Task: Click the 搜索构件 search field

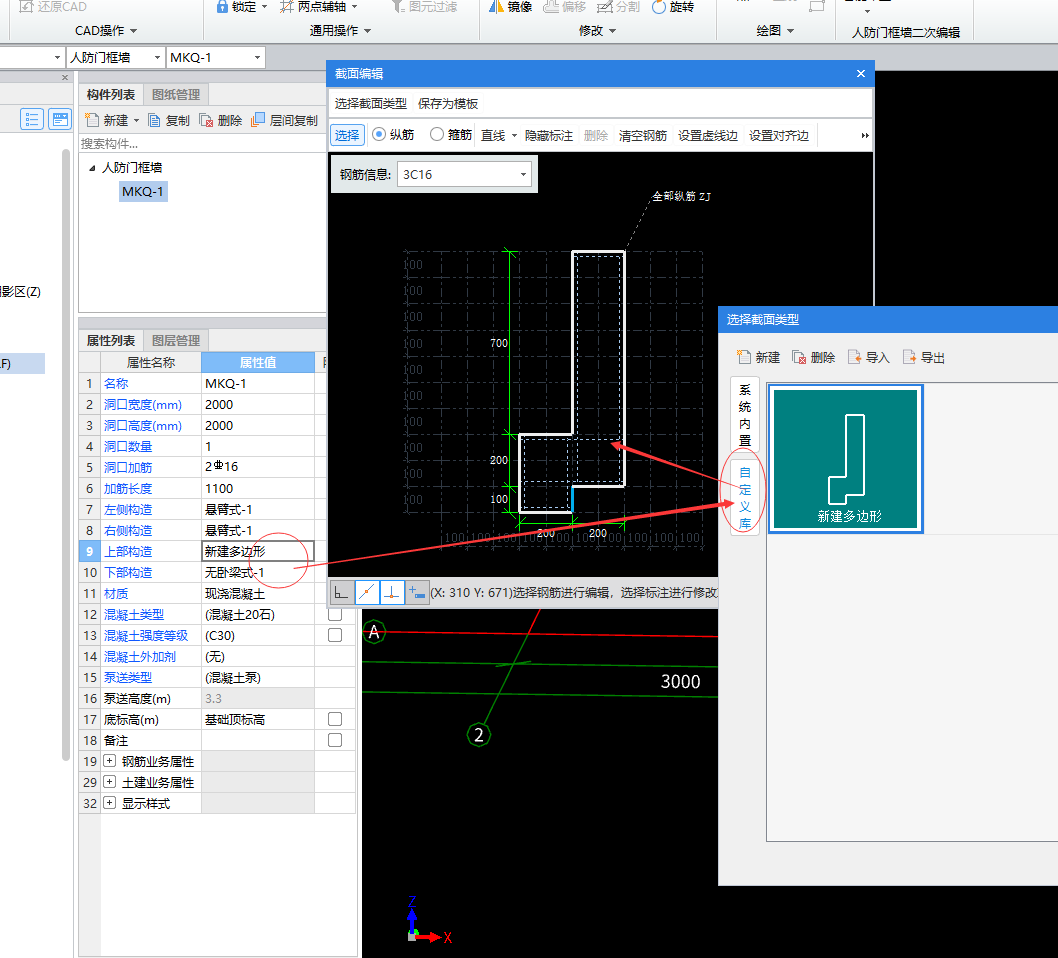Action: [202, 144]
